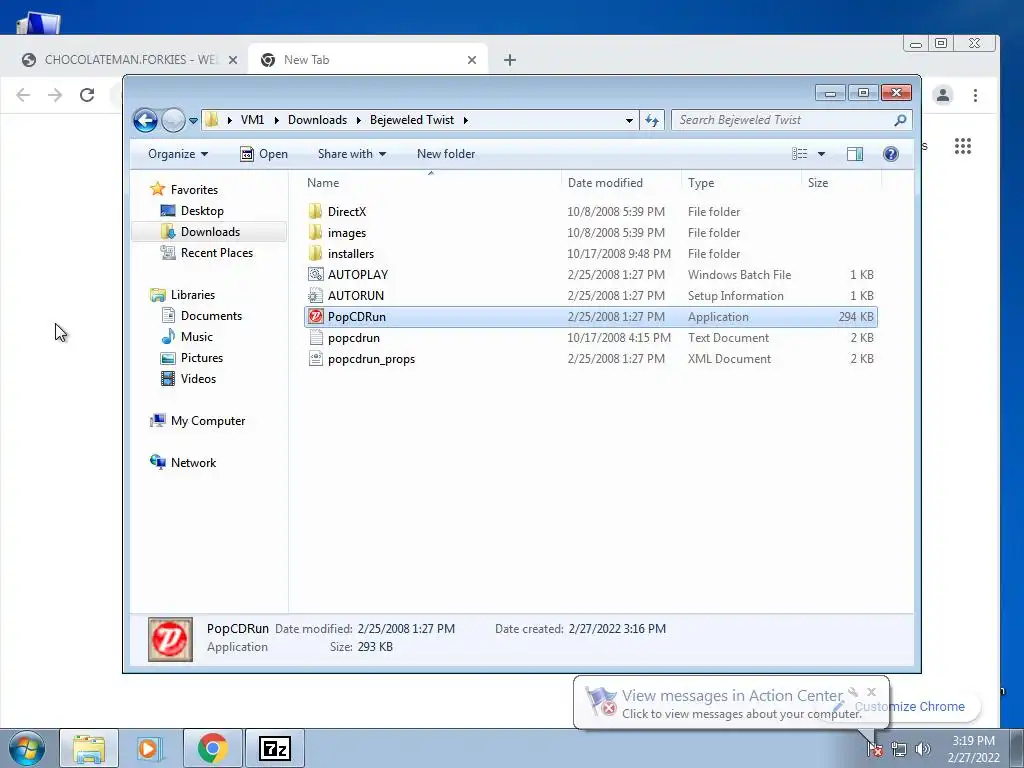Screen dimensions: 1024x768
Task: Click Network in the navigation pane
Action: pyautogui.click(x=193, y=463)
